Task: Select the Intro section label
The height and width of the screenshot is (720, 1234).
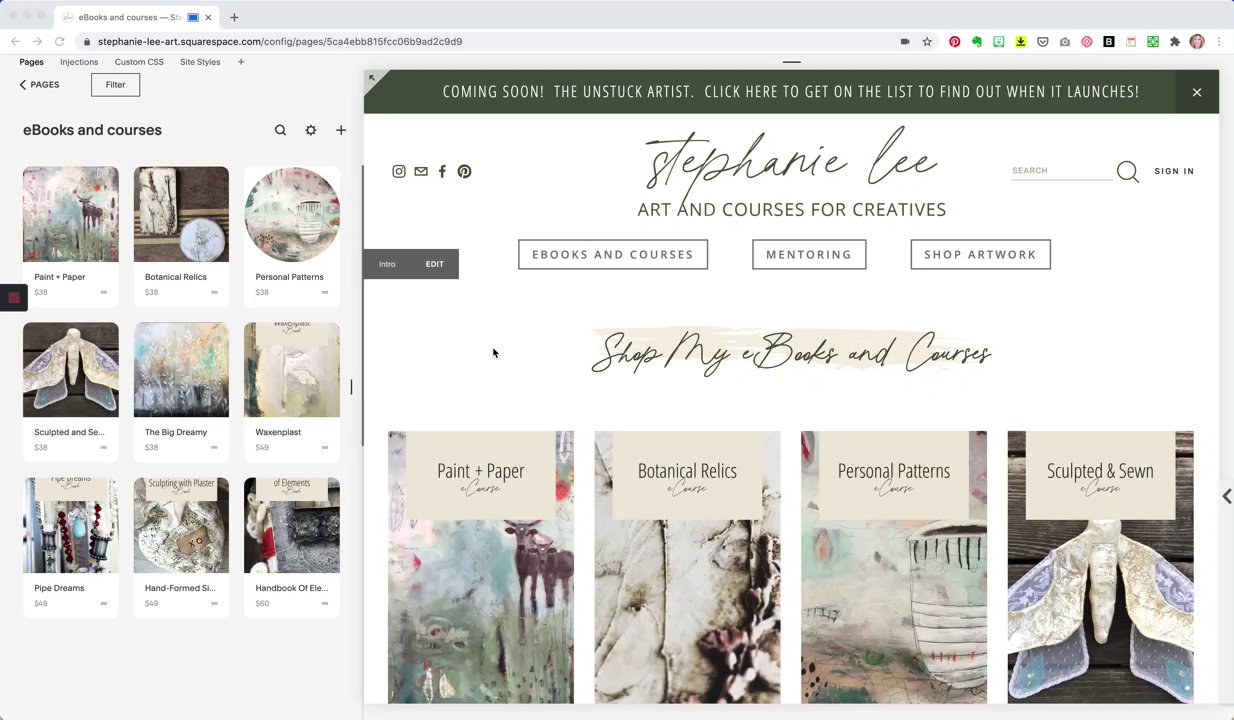Action: 387,264
